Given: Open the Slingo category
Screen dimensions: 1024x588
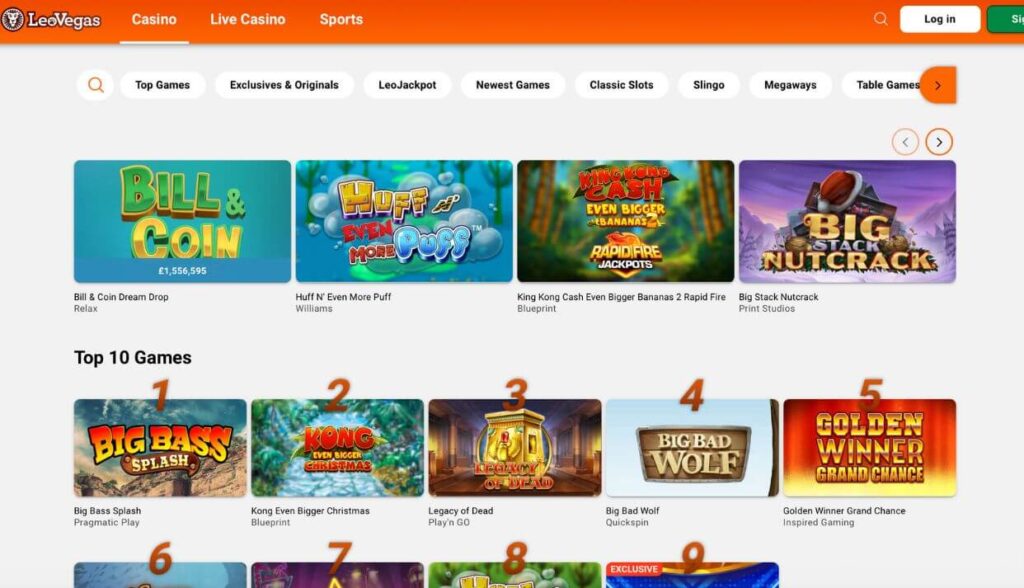Looking at the screenshot, I should click(x=709, y=85).
